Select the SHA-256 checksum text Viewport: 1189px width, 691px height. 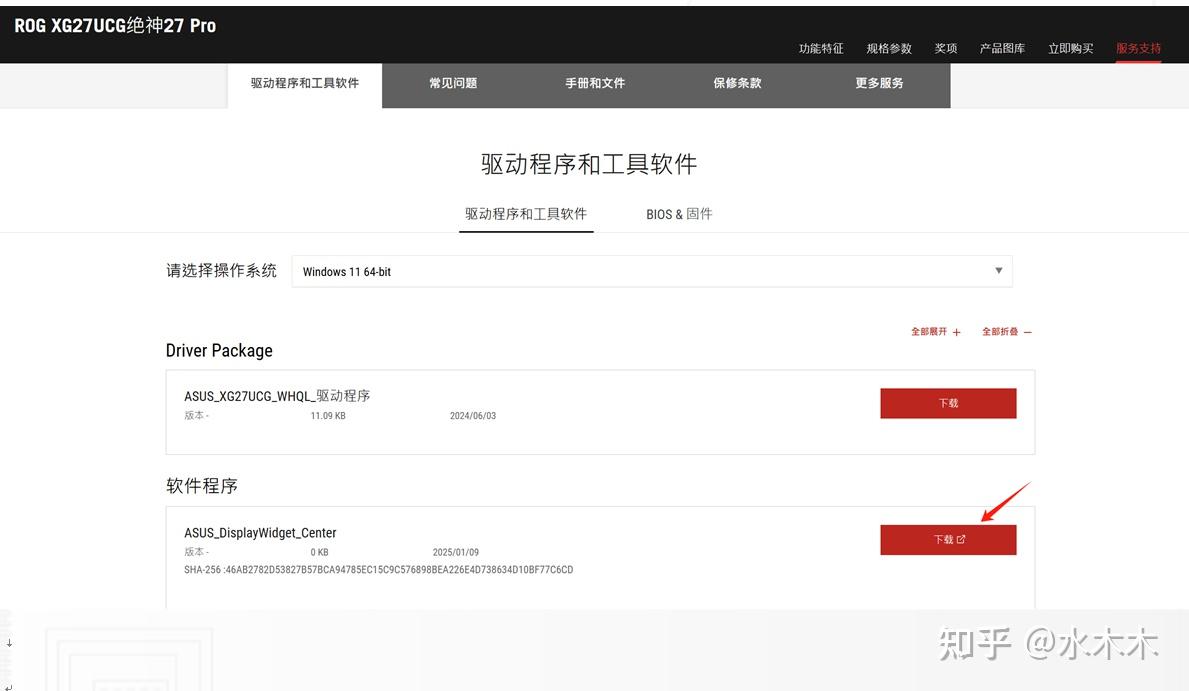click(378, 569)
